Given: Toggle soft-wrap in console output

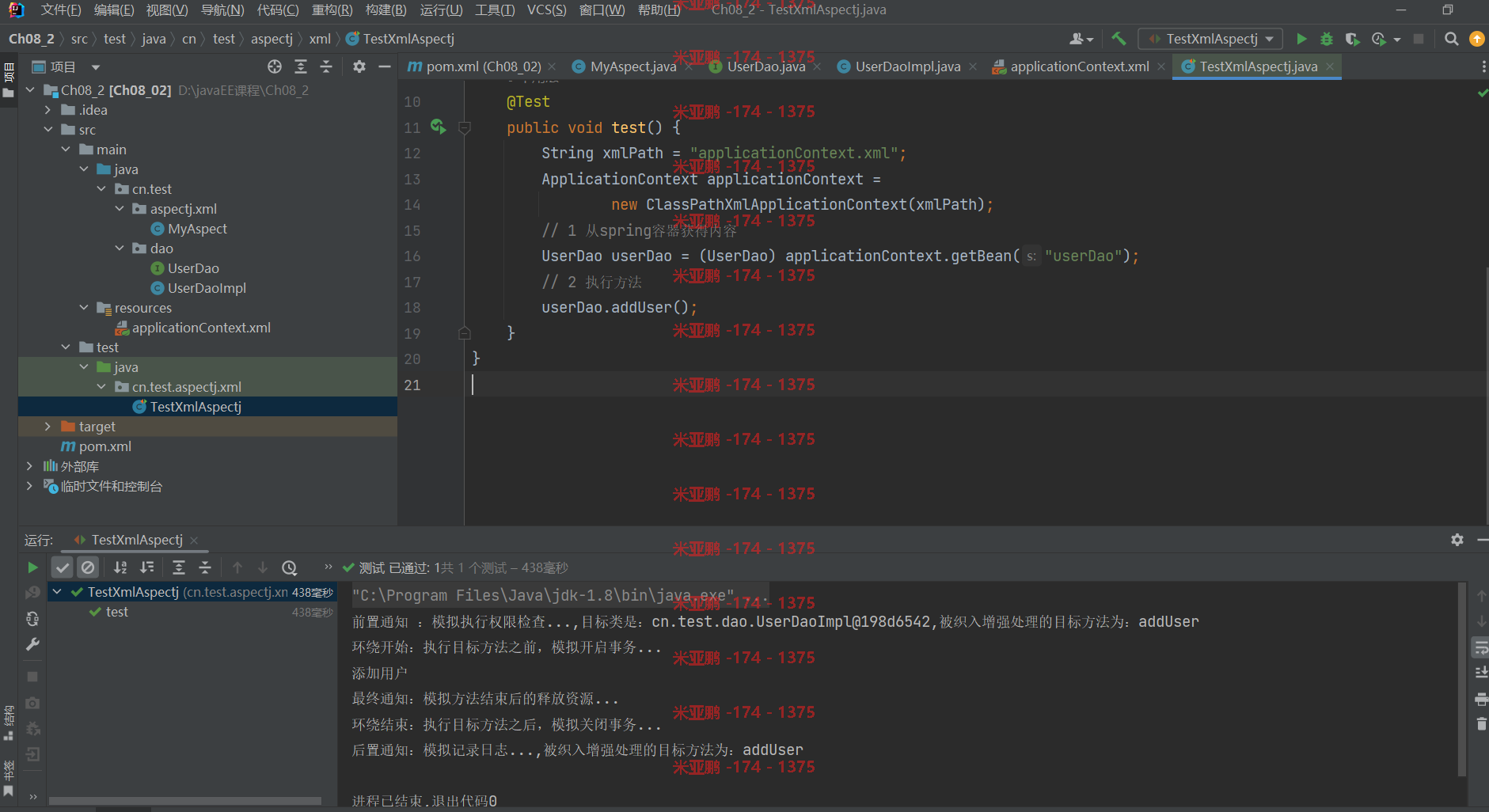Looking at the screenshot, I should click(1480, 647).
